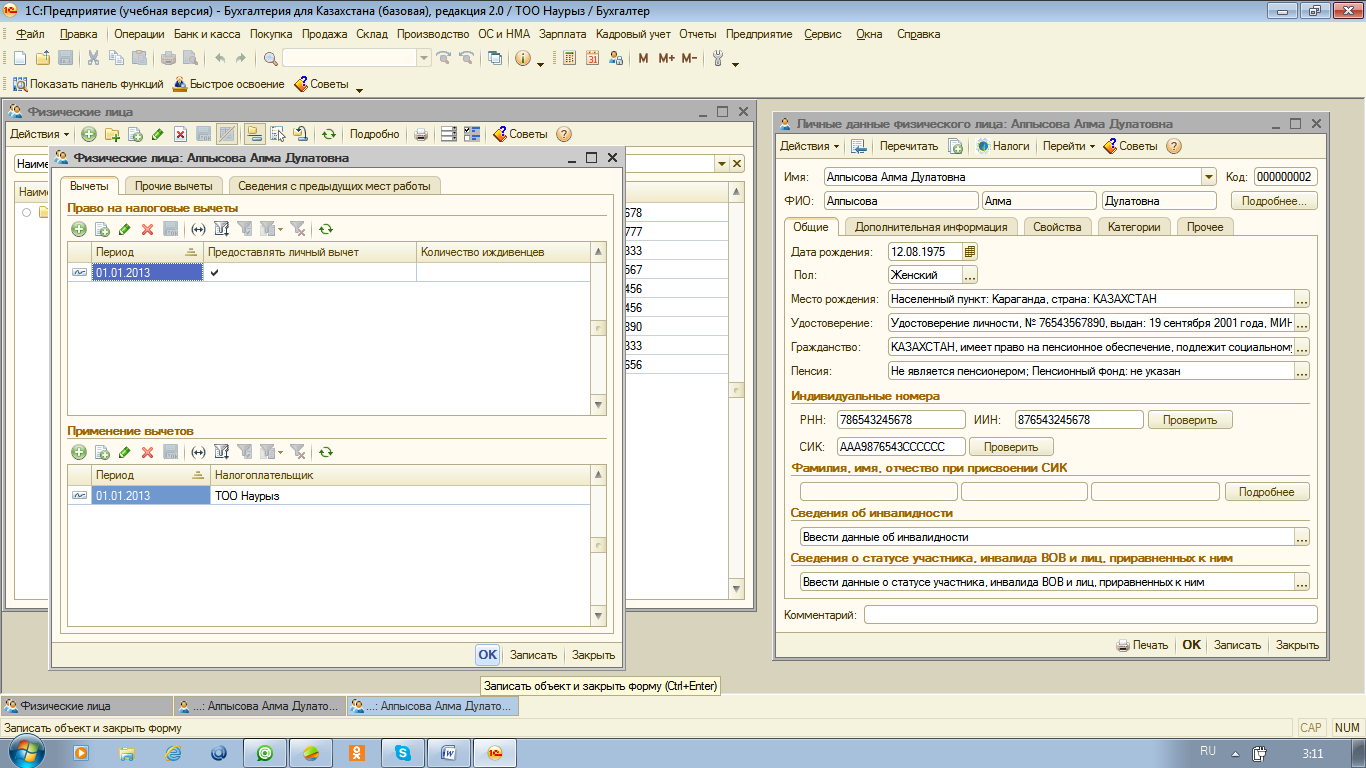Open the Кадровый учет menu

point(633,34)
